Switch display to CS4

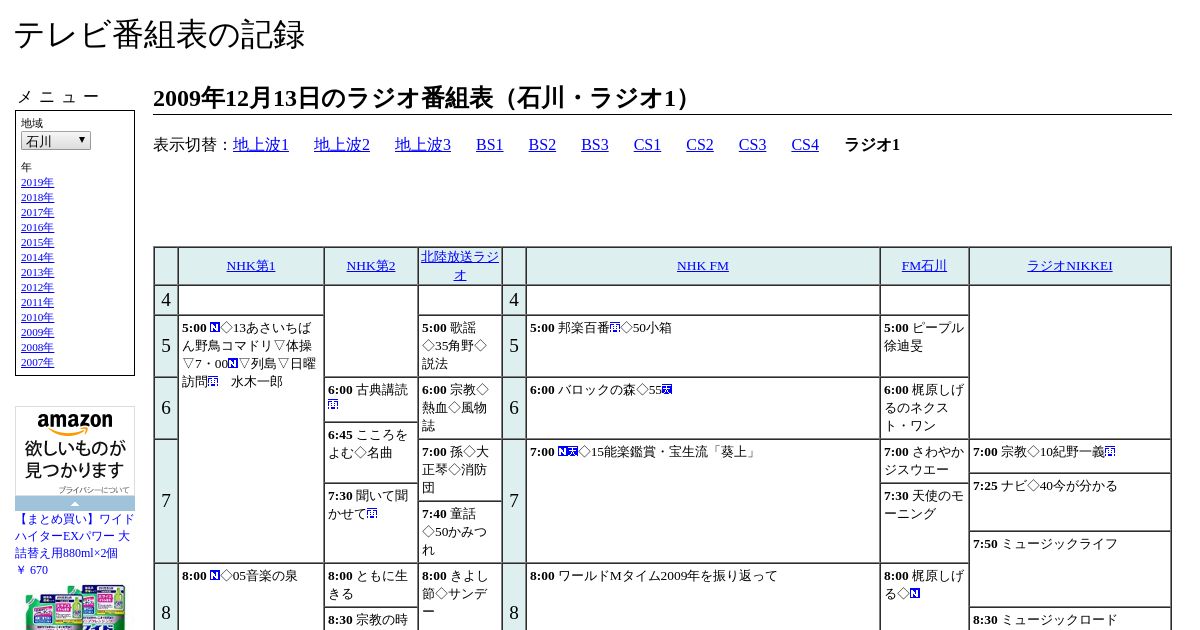click(805, 145)
